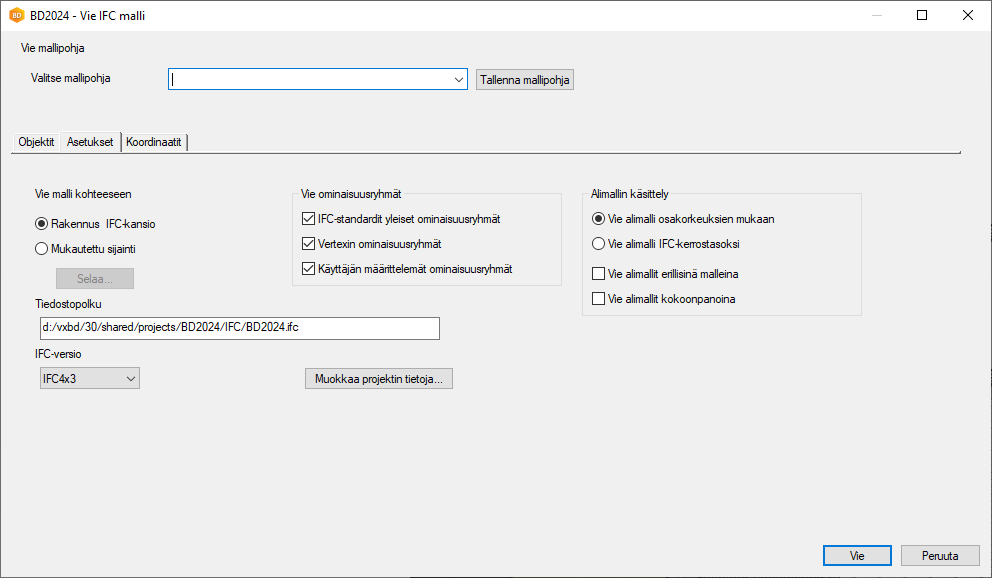Click the Tallenna mallipohja button
The image size is (992, 578).
525,80
